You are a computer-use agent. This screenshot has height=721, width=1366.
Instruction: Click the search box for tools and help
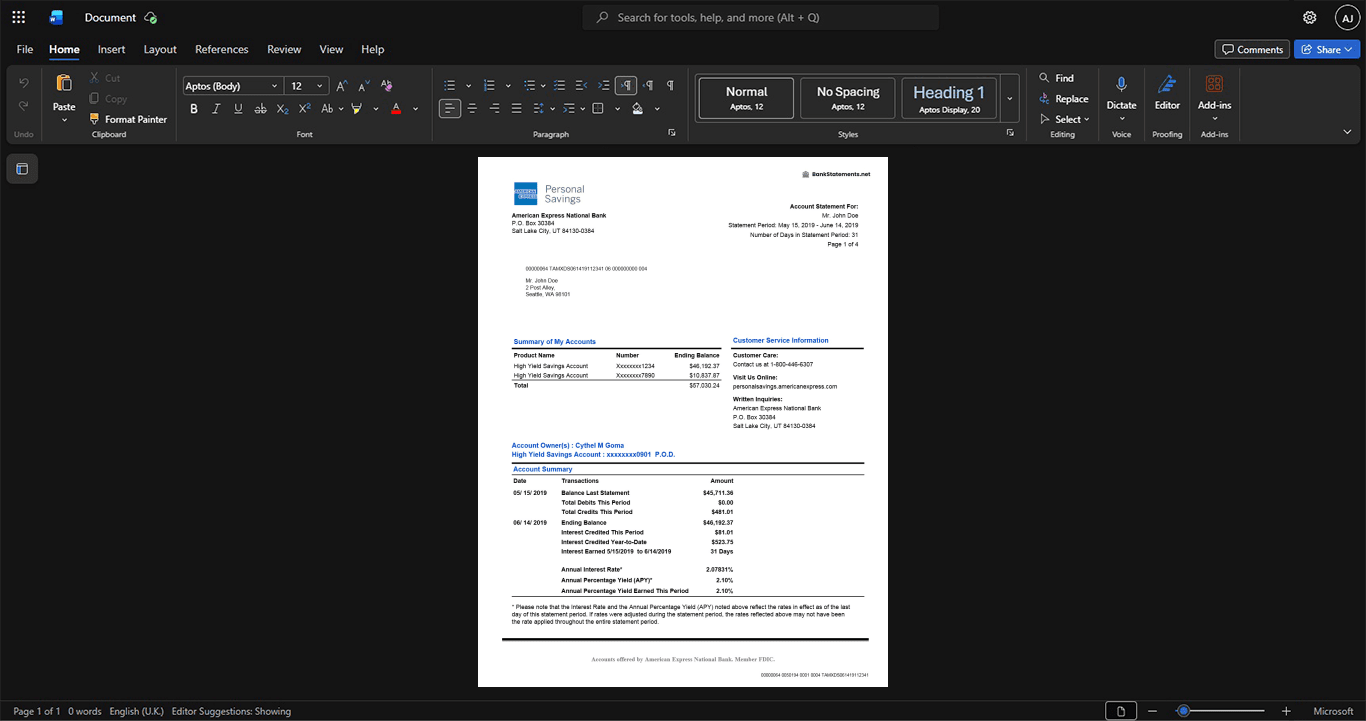pyautogui.click(x=761, y=17)
